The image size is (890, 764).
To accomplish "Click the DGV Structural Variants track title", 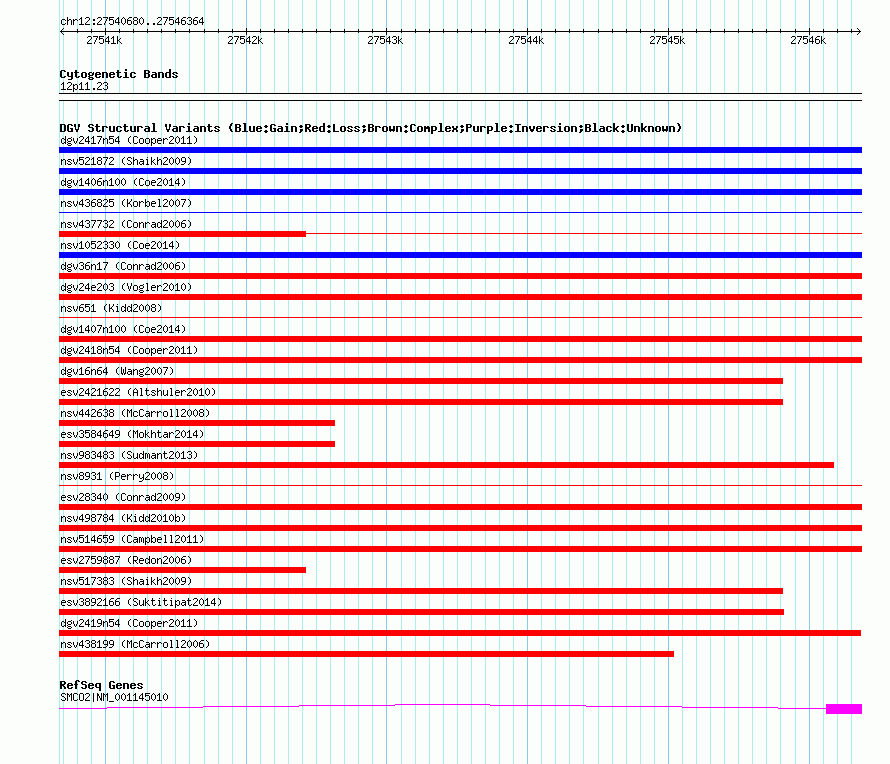I will coord(371,128).
